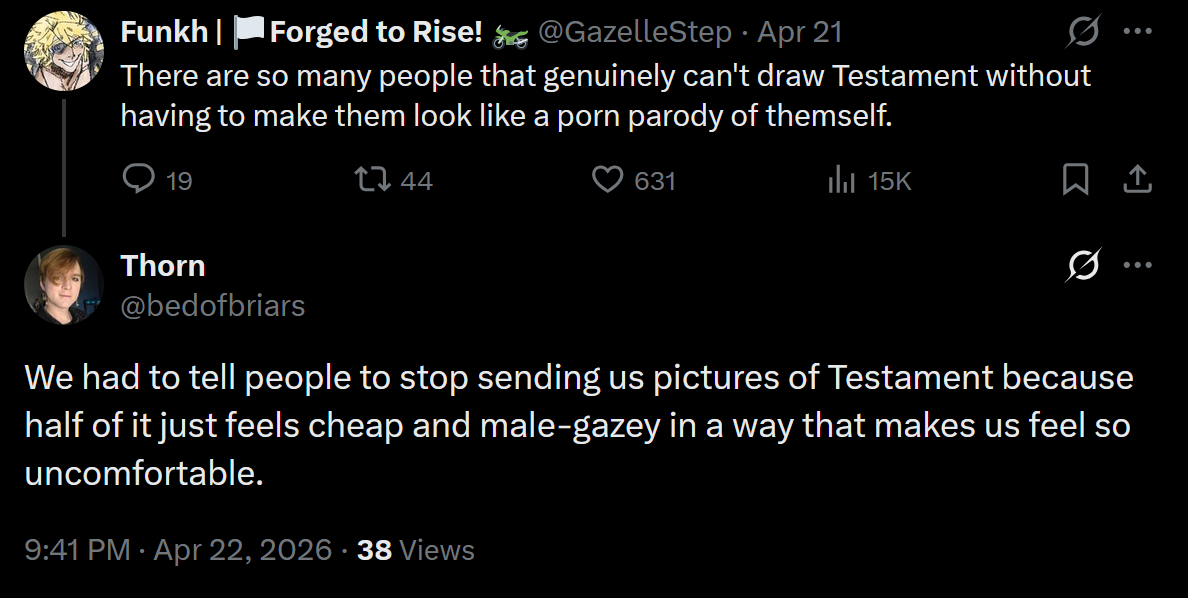Click the Apr 21 date link
Image resolution: width=1188 pixels, height=598 pixels.
pos(800,33)
